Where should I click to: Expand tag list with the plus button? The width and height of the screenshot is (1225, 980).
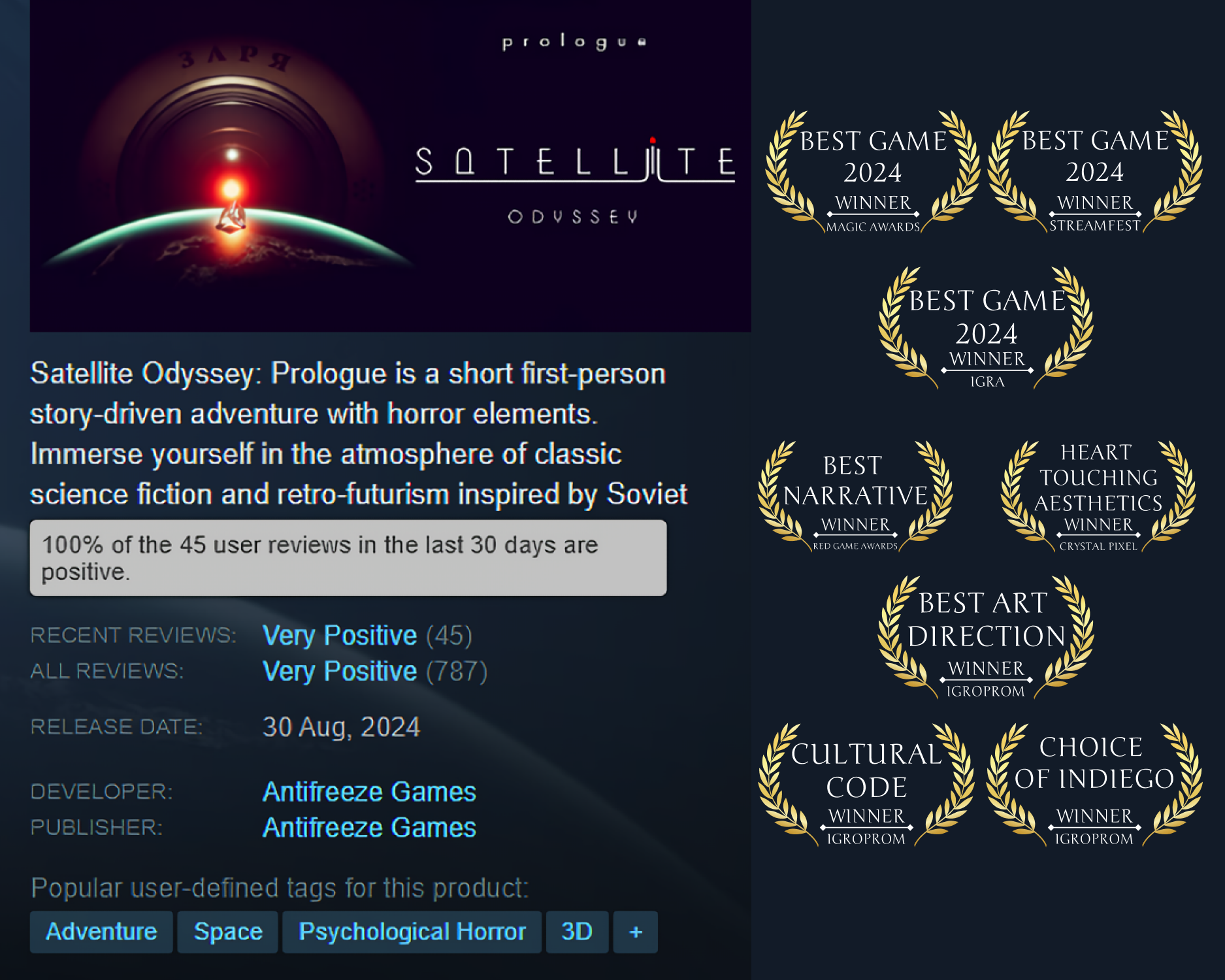(x=636, y=932)
